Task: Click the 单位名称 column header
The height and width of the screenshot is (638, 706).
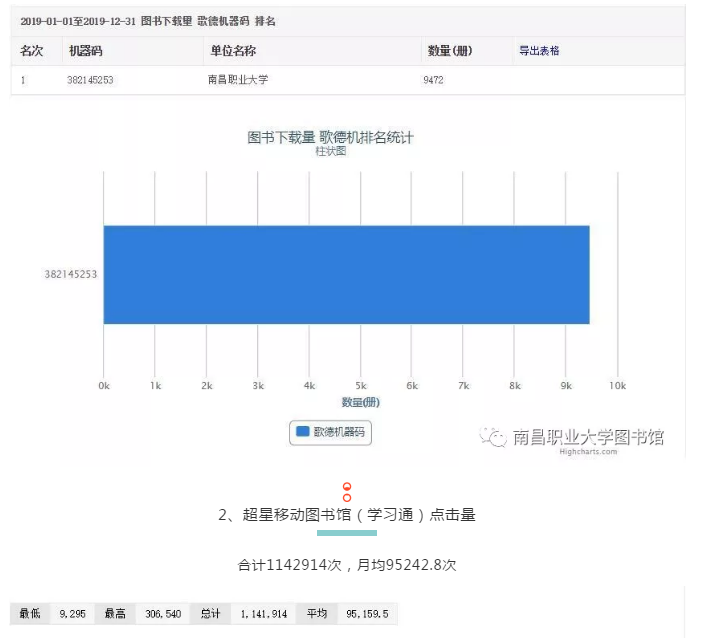Action: point(232,51)
